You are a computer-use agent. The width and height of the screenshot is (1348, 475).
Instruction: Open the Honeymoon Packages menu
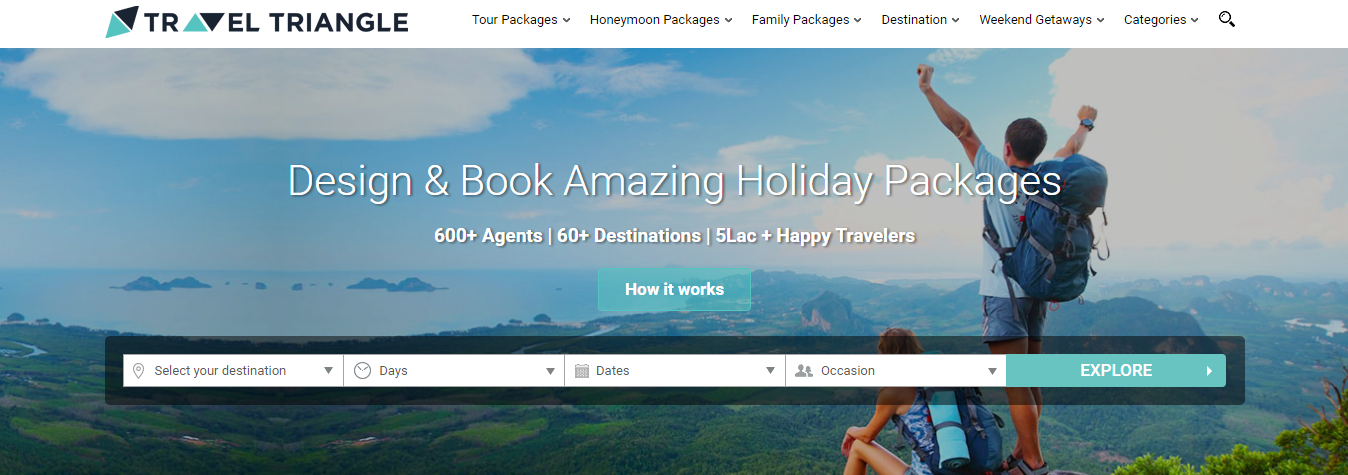[x=661, y=20]
